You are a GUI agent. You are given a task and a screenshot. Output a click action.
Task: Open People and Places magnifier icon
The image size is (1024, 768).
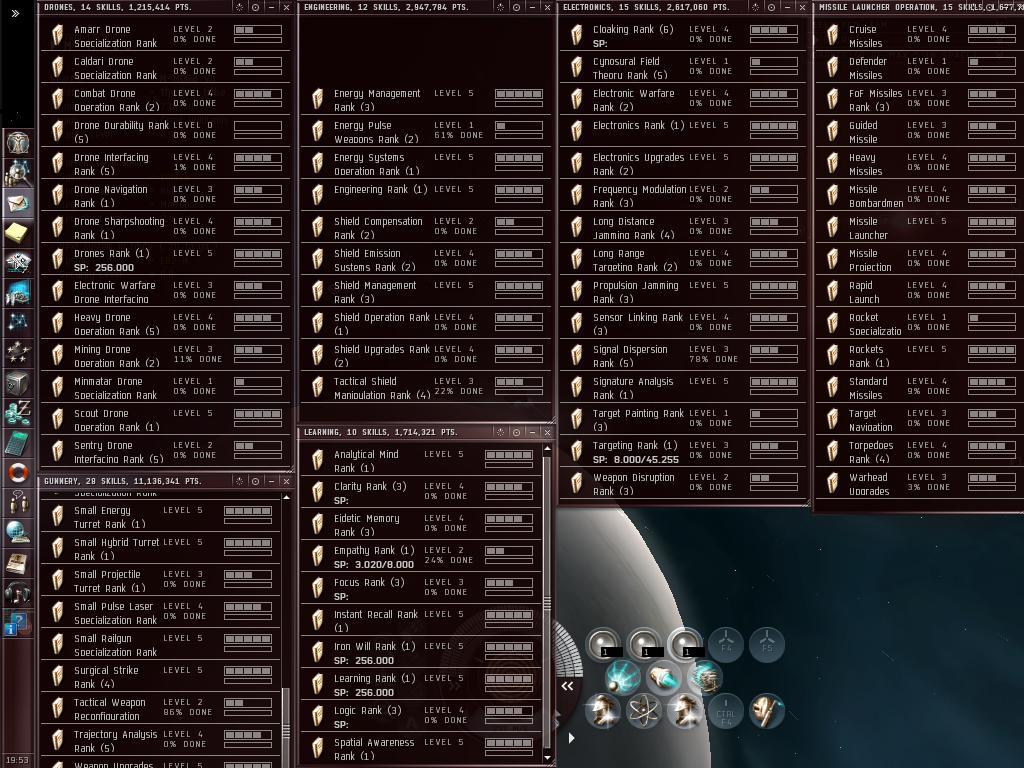click(18, 172)
